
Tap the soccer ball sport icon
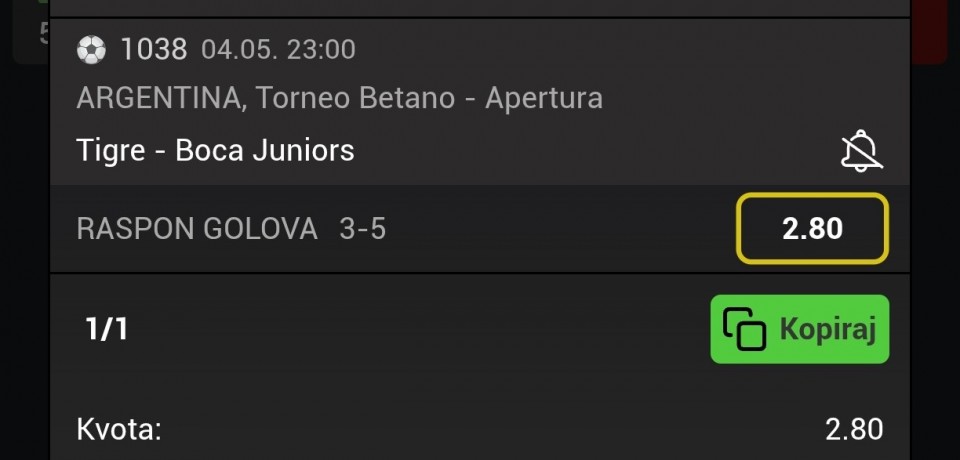91,49
